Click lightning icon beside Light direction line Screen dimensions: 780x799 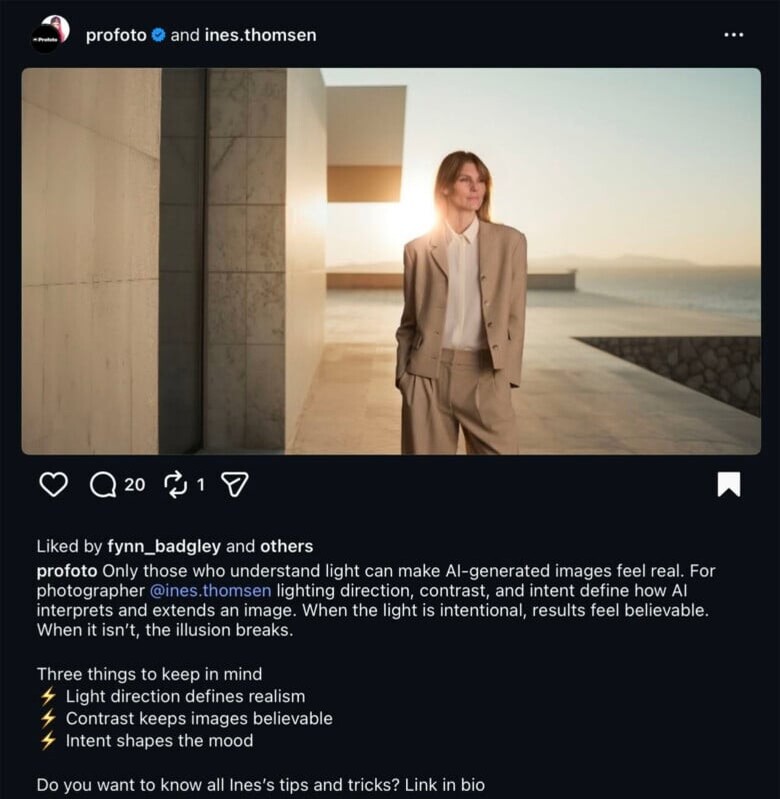pyautogui.click(x=47, y=696)
